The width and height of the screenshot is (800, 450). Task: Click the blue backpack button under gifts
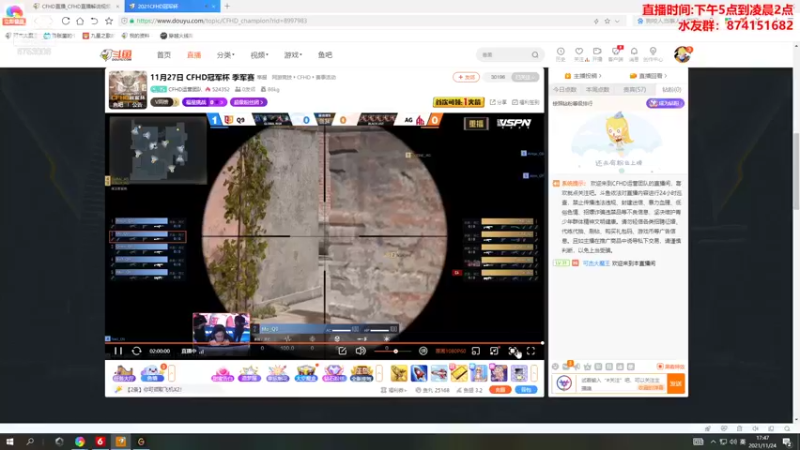[526, 390]
